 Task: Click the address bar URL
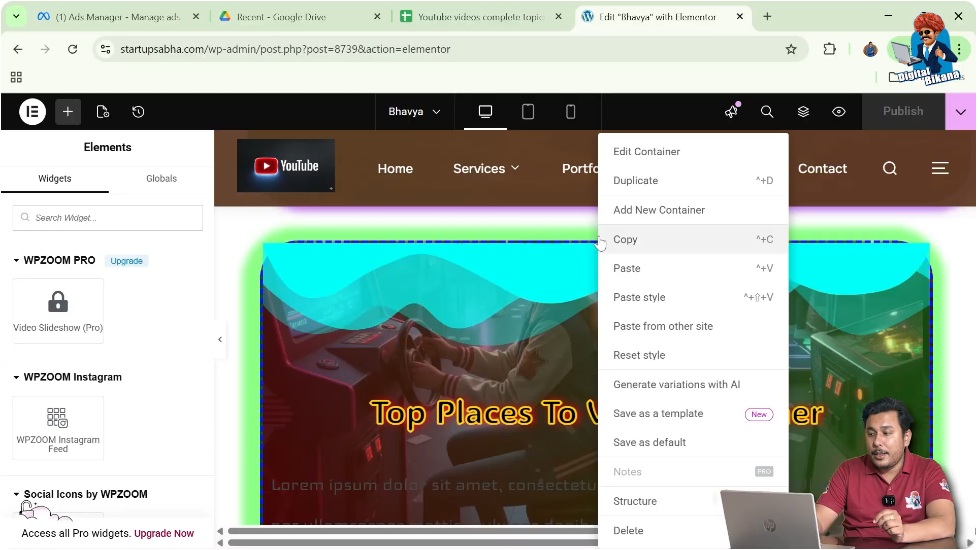tap(285, 49)
